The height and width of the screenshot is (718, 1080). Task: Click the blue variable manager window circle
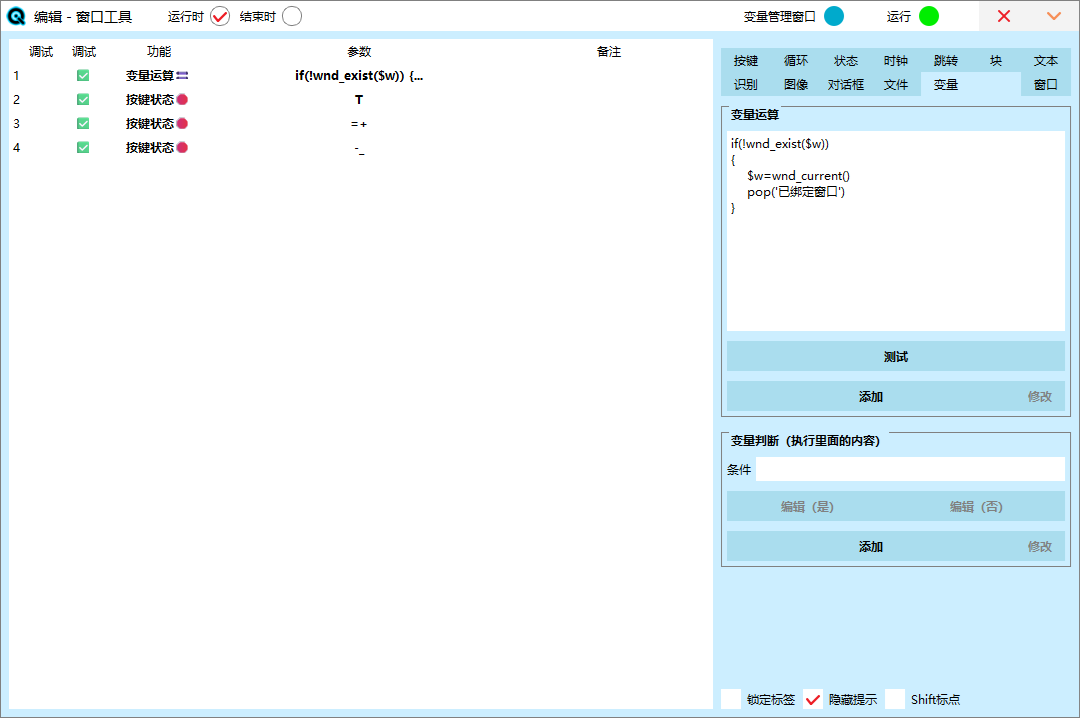[x=833, y=16]
